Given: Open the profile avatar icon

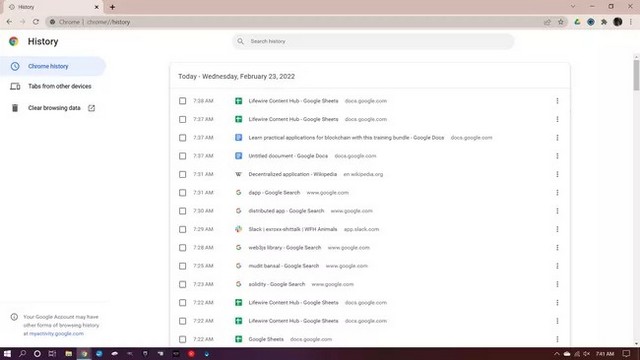Looking at the screenshot, I should click(x=618, y=22).
